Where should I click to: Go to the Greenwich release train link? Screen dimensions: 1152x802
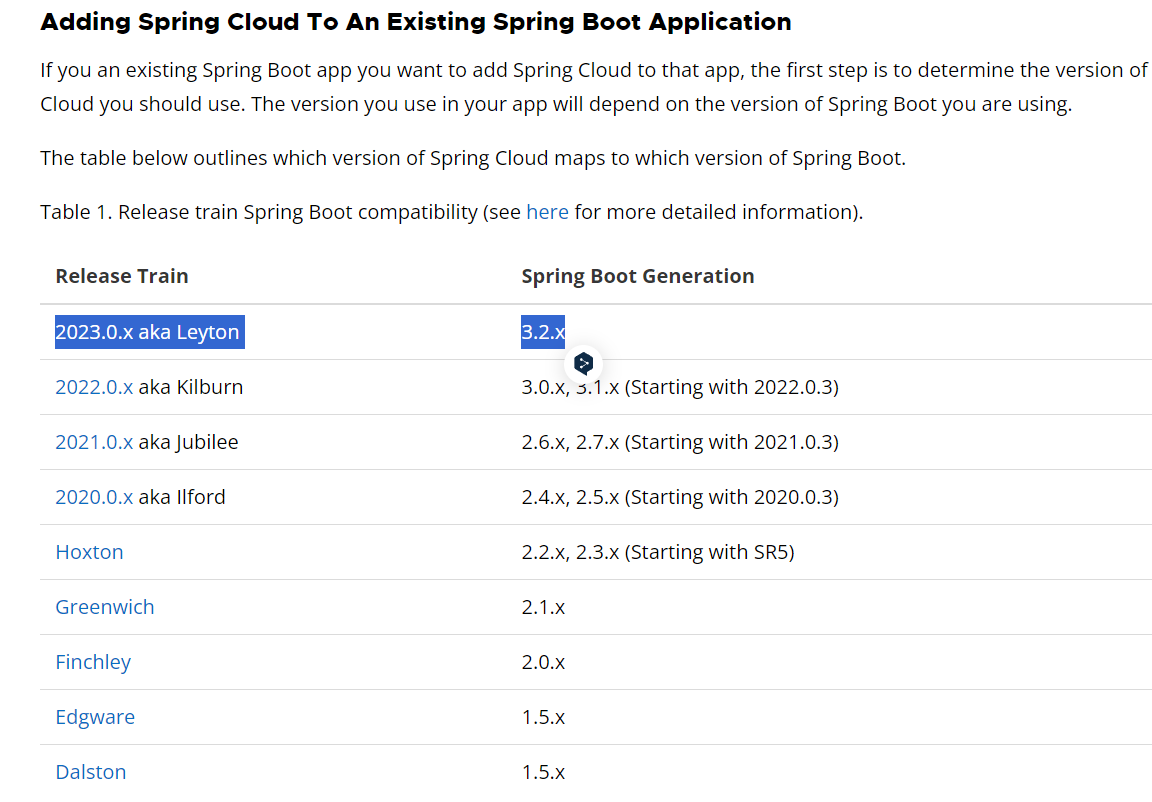pyautogui.click(x=105, y=607)
